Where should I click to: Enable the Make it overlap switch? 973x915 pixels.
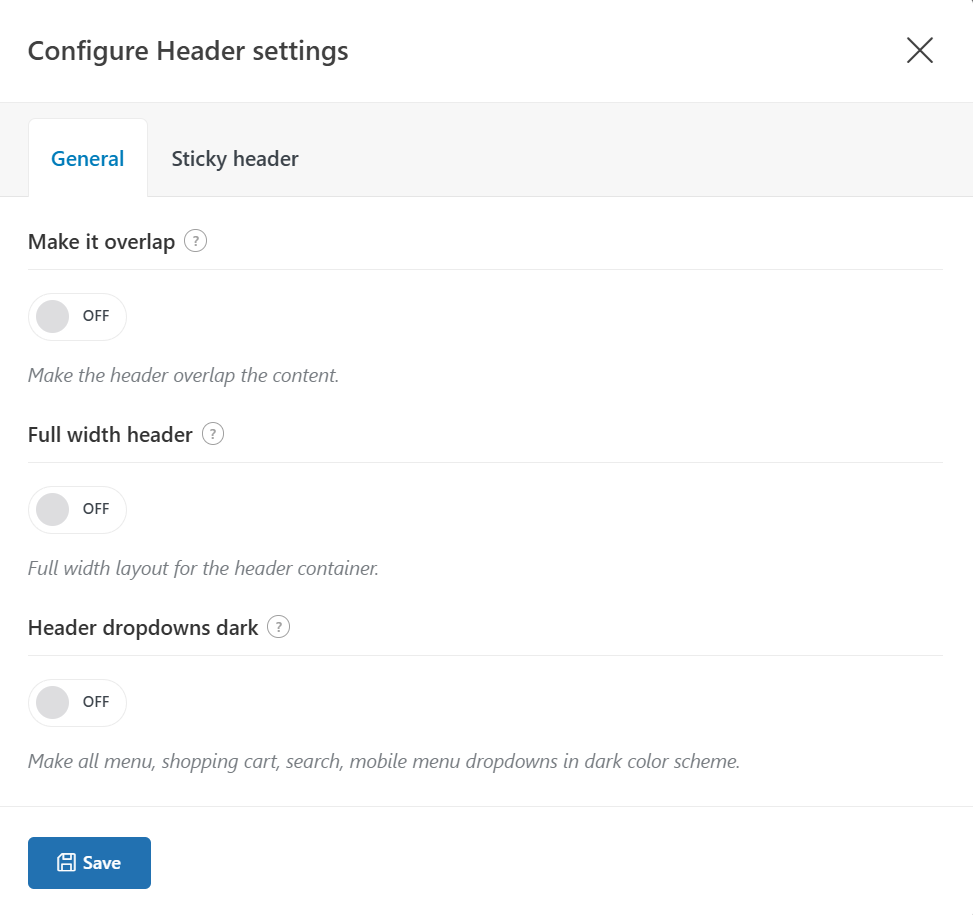(x=77, y=317)
